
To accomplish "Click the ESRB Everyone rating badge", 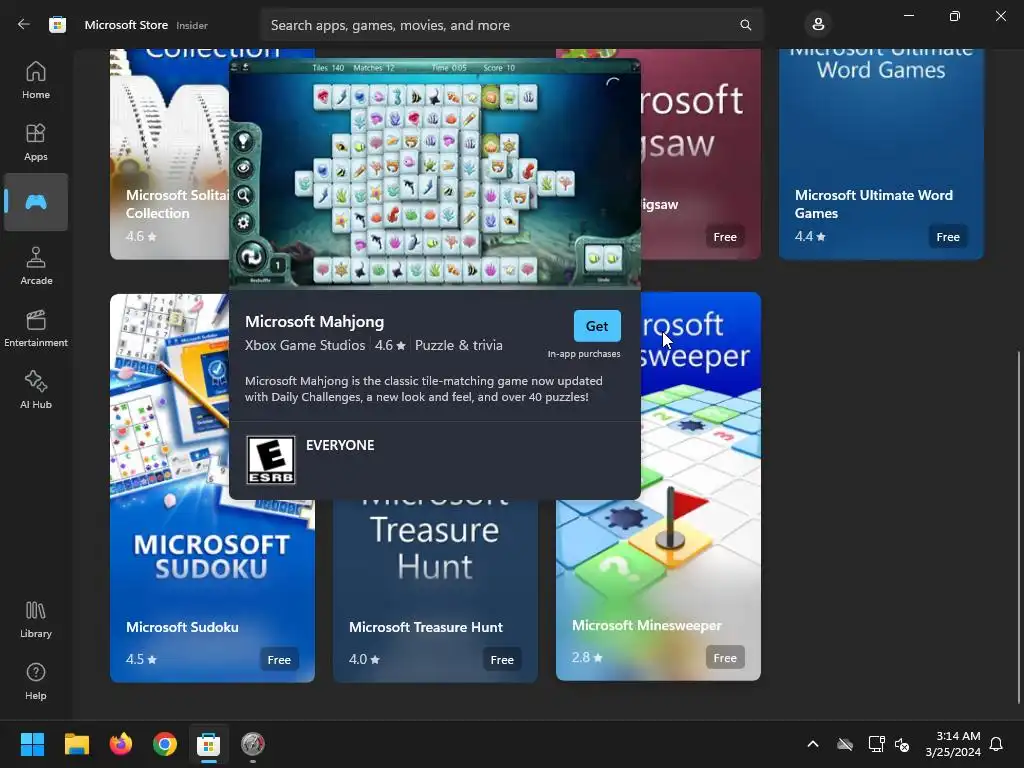I will (271, 460).
